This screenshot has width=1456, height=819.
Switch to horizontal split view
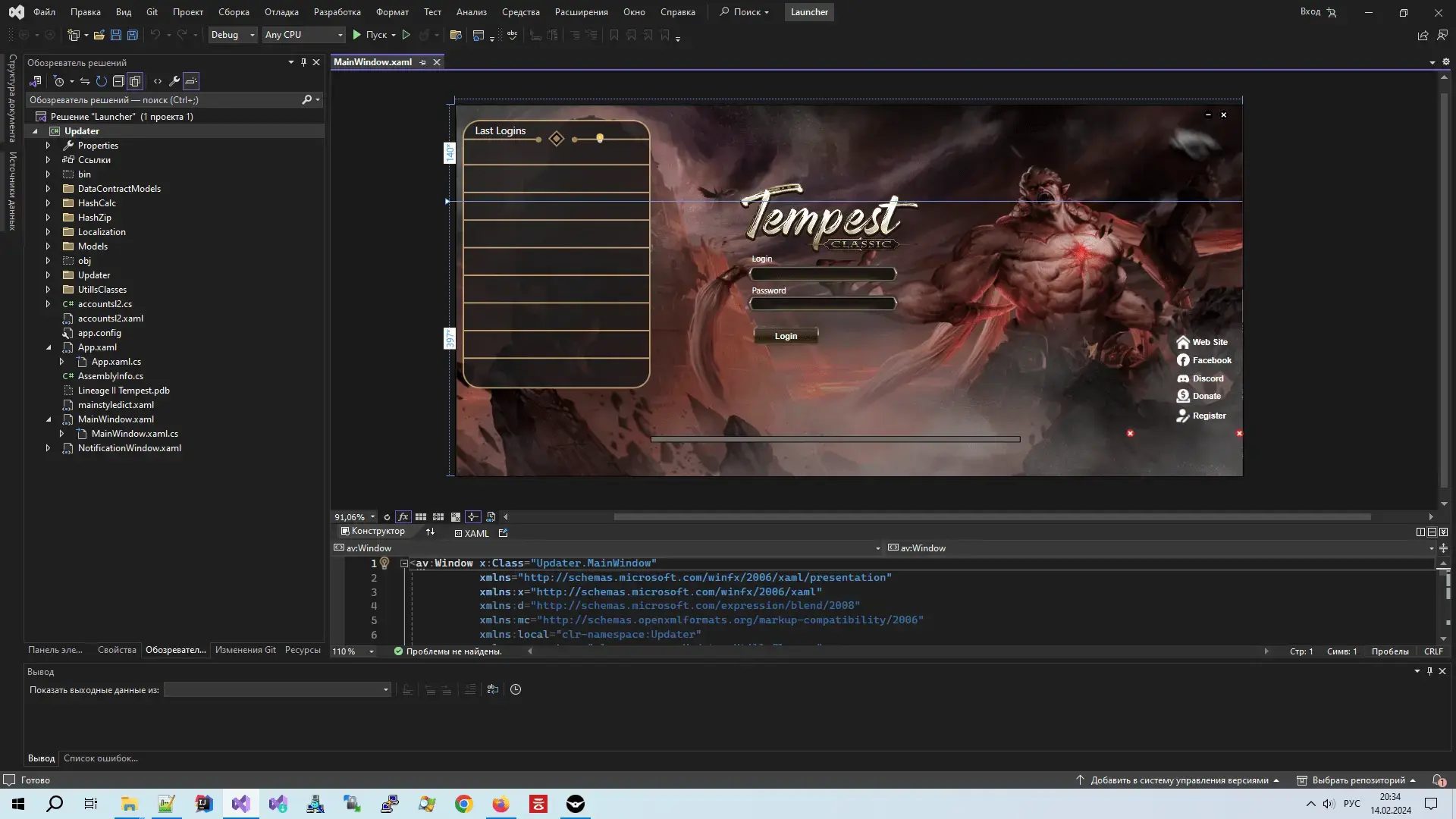[x=1432, y=532]
